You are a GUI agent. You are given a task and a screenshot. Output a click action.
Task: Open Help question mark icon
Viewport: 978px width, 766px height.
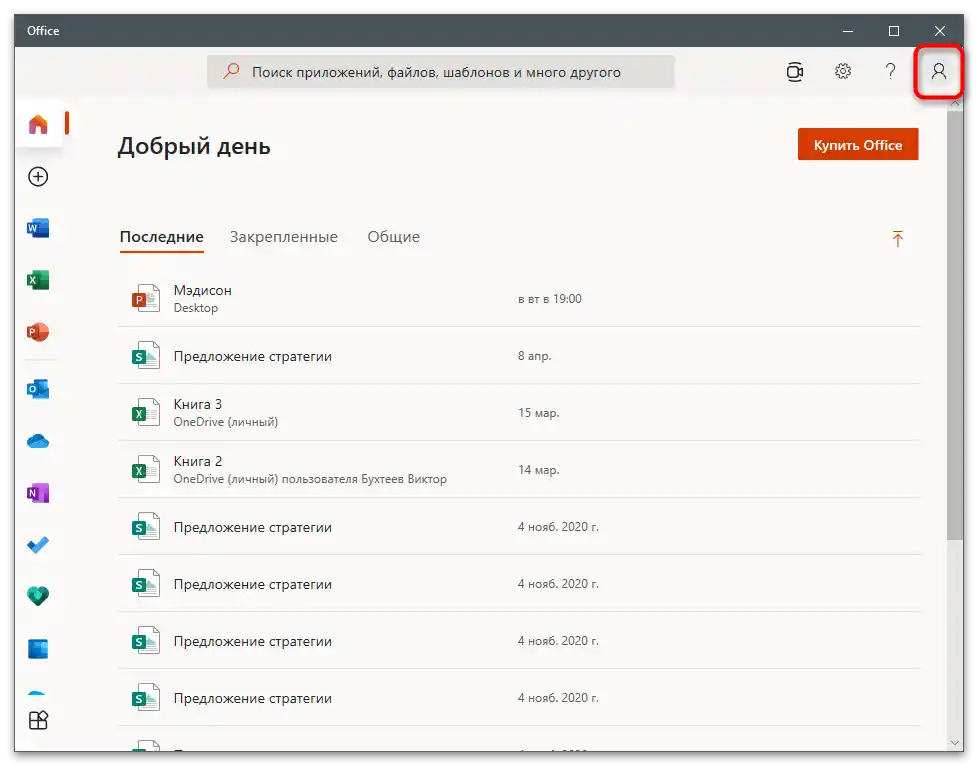point(891,72)
